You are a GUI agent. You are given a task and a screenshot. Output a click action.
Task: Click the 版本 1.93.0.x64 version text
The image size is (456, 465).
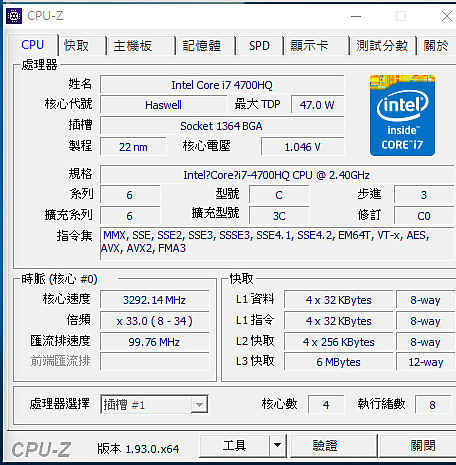(x=138, y=449)
